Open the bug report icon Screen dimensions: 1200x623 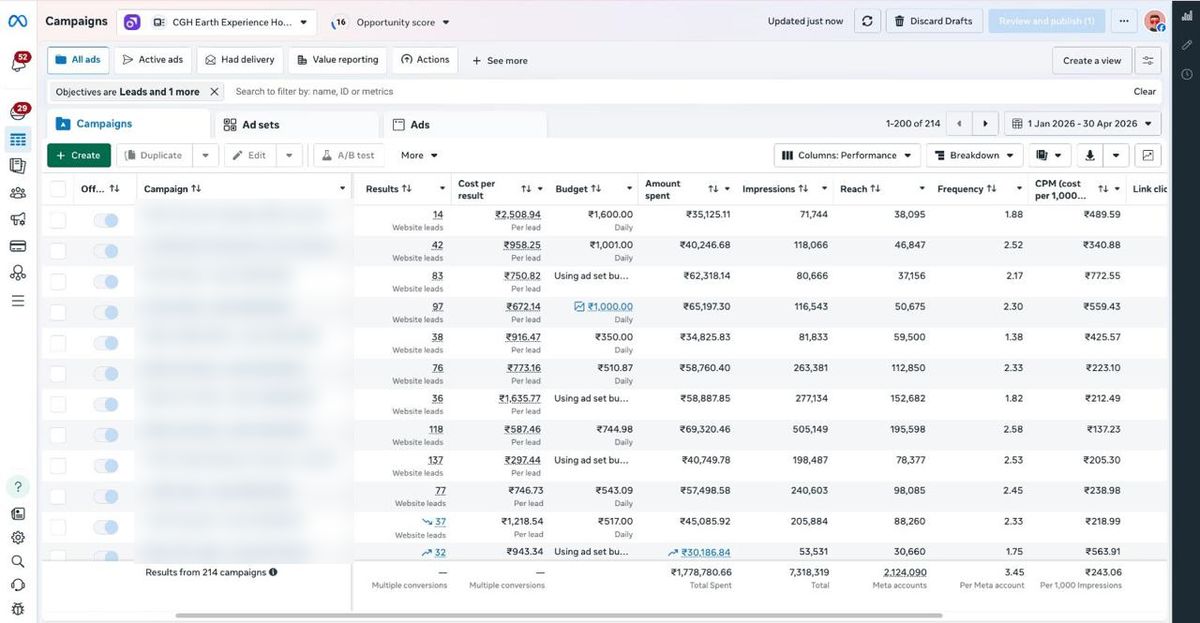[x=18, y=609]
